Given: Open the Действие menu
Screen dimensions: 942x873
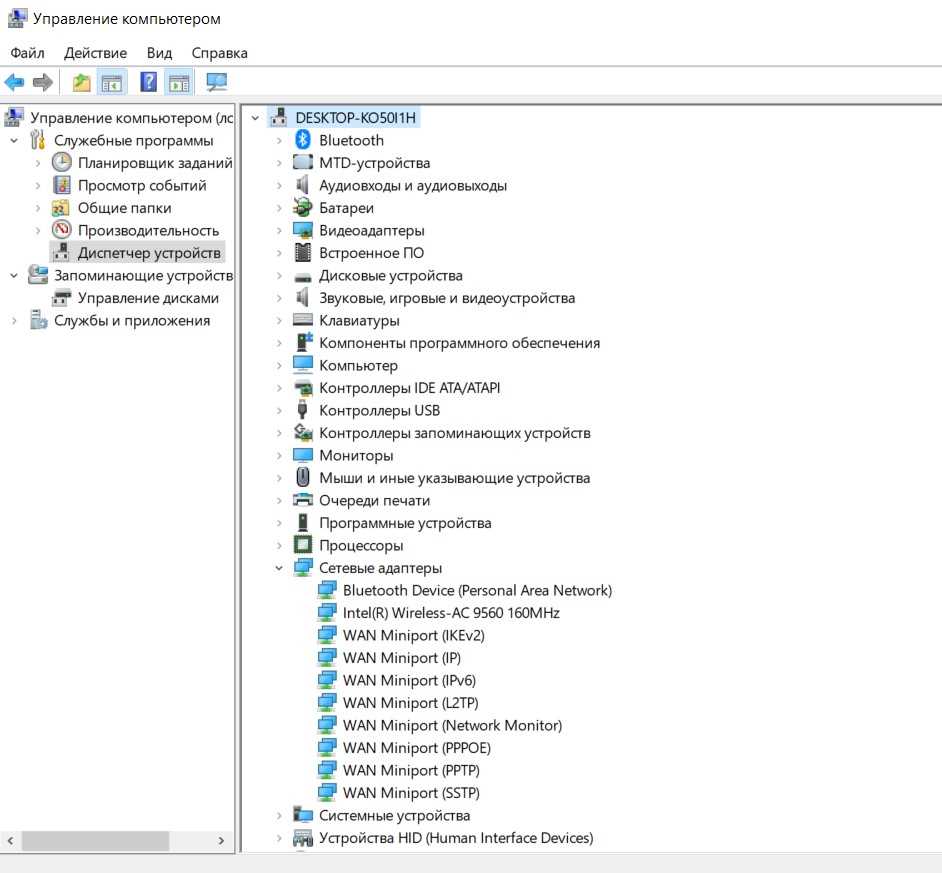Looking at the screenshot, I should tap(96, 53).
